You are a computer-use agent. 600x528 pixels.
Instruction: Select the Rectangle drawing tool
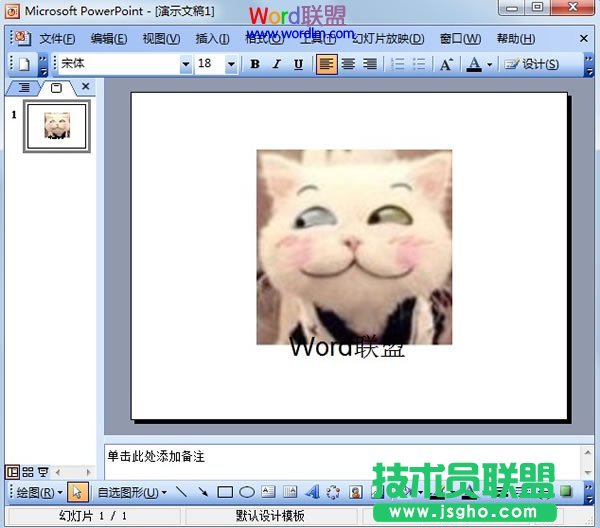pyautogui.click(x=225, y=492)
